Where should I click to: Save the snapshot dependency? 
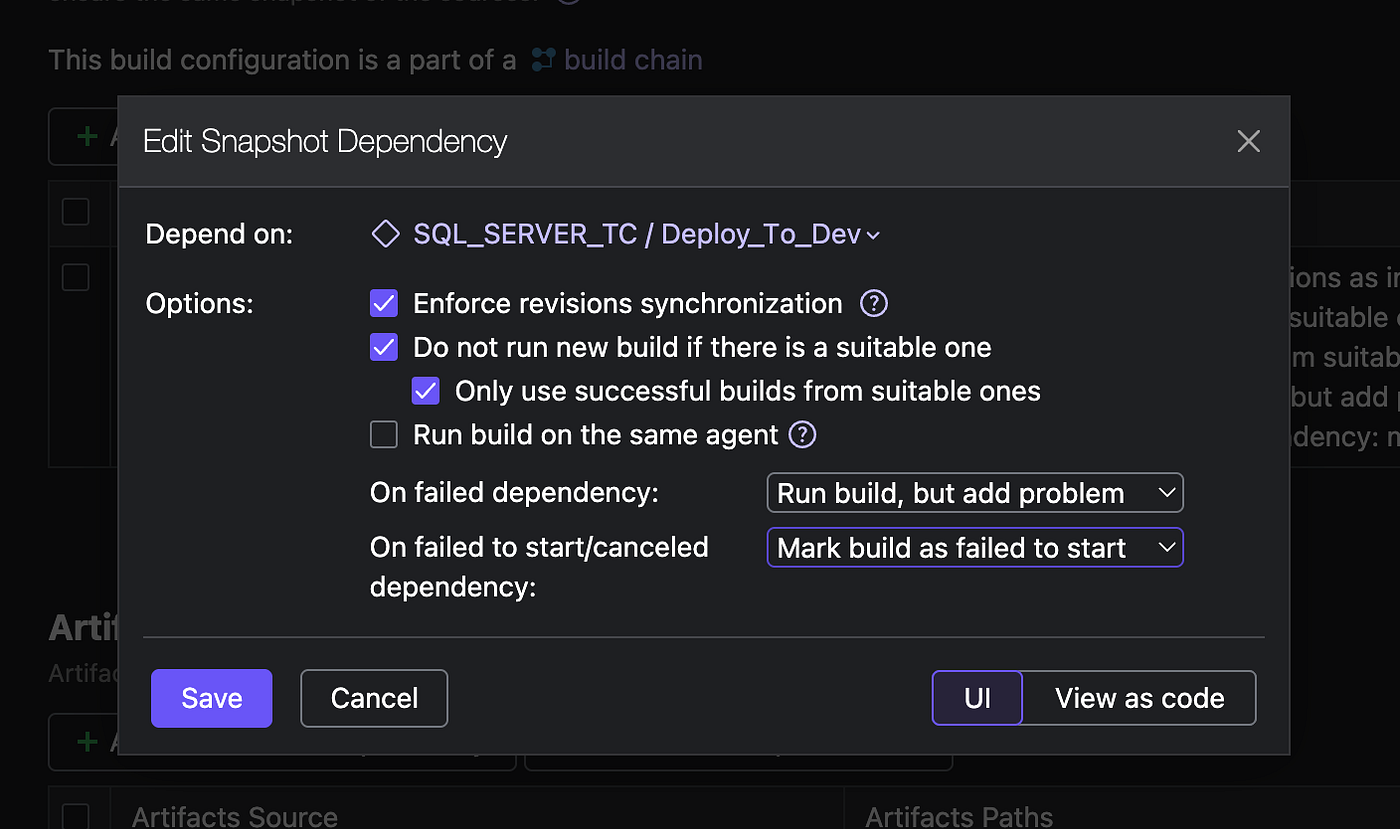pyautogui.click(x=212, y=698)
